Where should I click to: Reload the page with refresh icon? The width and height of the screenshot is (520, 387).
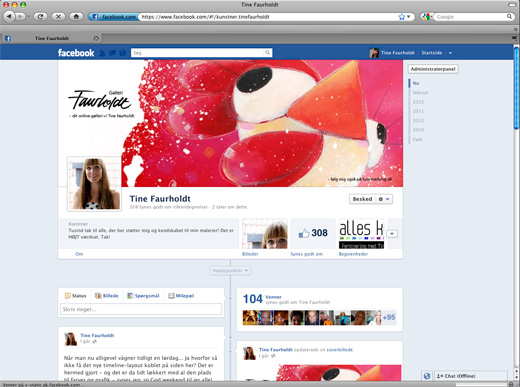tap(41, 16)
